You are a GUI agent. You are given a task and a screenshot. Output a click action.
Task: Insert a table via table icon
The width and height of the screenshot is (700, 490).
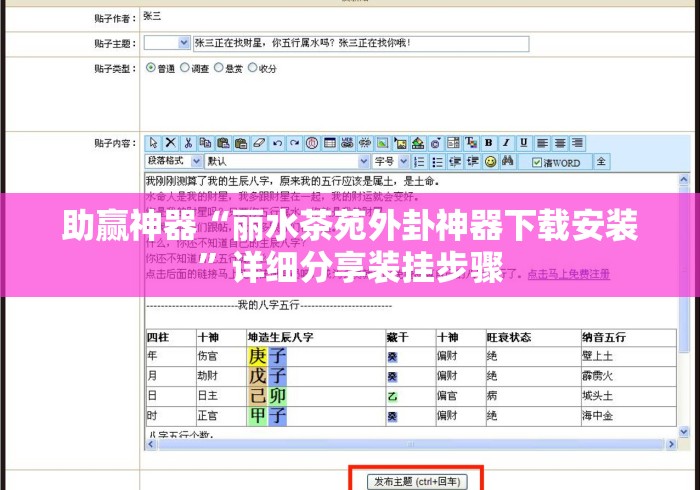pos(329,143)
